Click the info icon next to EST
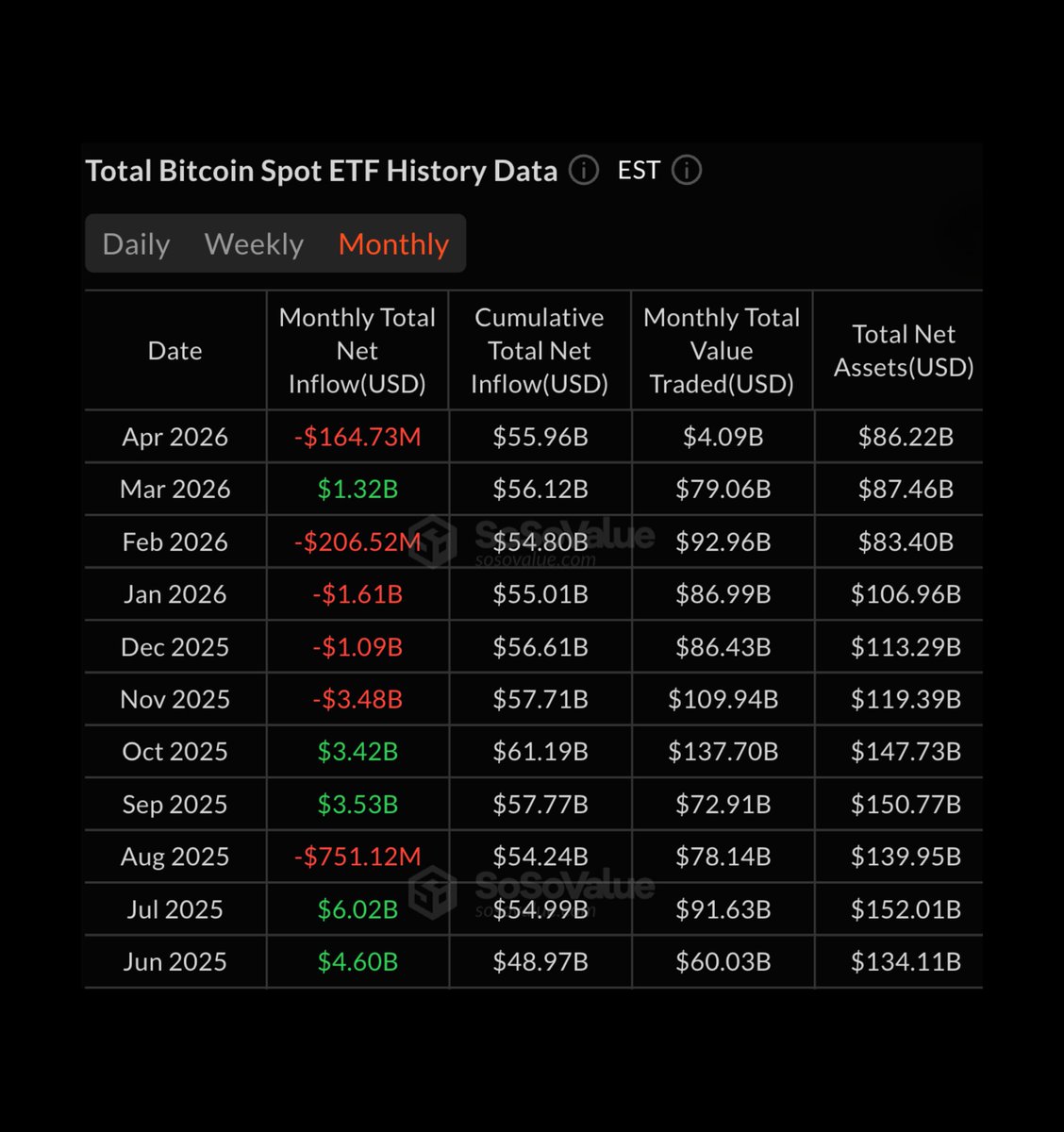Image resolution: width=1064 pixels, height=1132 pixels. (x=686, y=171)
